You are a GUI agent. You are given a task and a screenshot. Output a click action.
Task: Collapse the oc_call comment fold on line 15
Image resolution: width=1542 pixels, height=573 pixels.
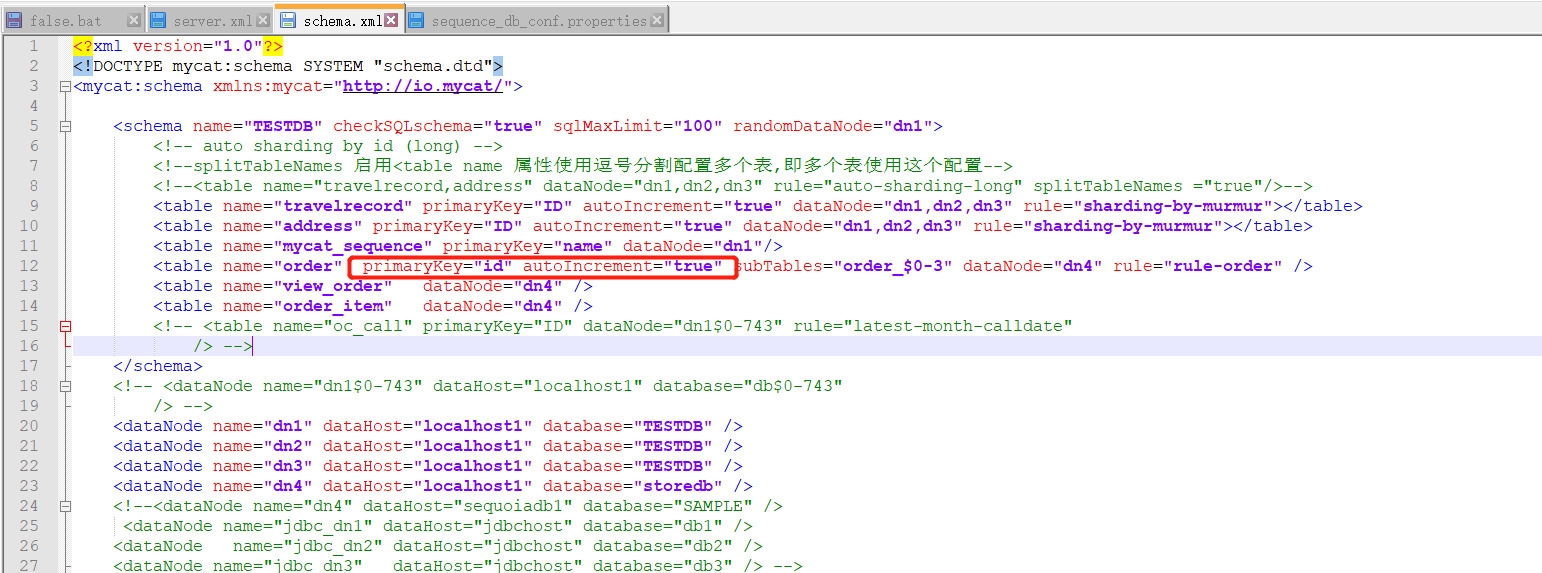[66, 327]
